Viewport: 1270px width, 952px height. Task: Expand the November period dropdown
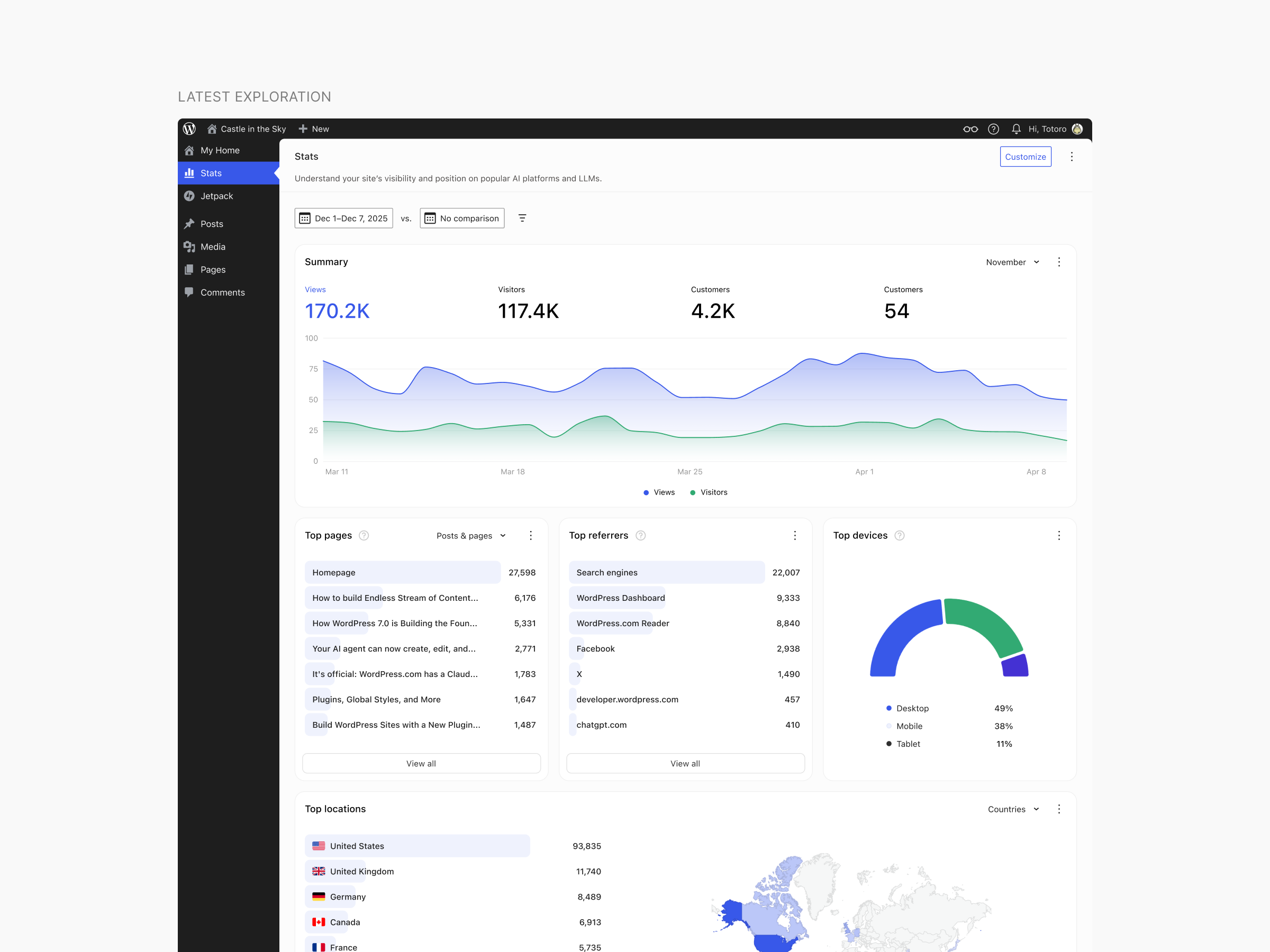1012,262
